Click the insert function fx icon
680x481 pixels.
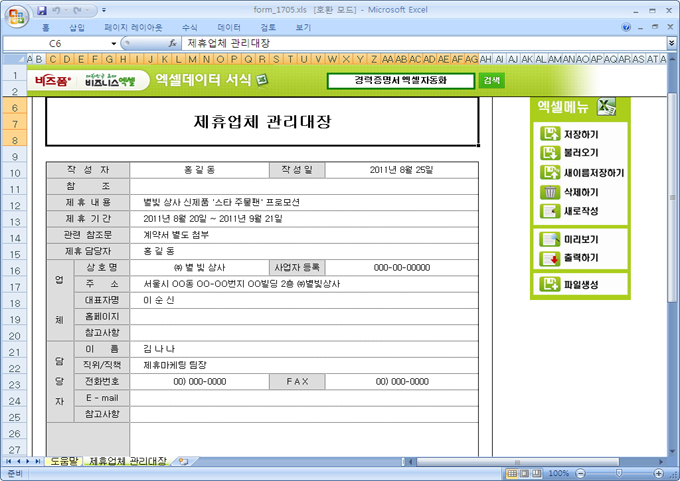(x=173, y=44)
